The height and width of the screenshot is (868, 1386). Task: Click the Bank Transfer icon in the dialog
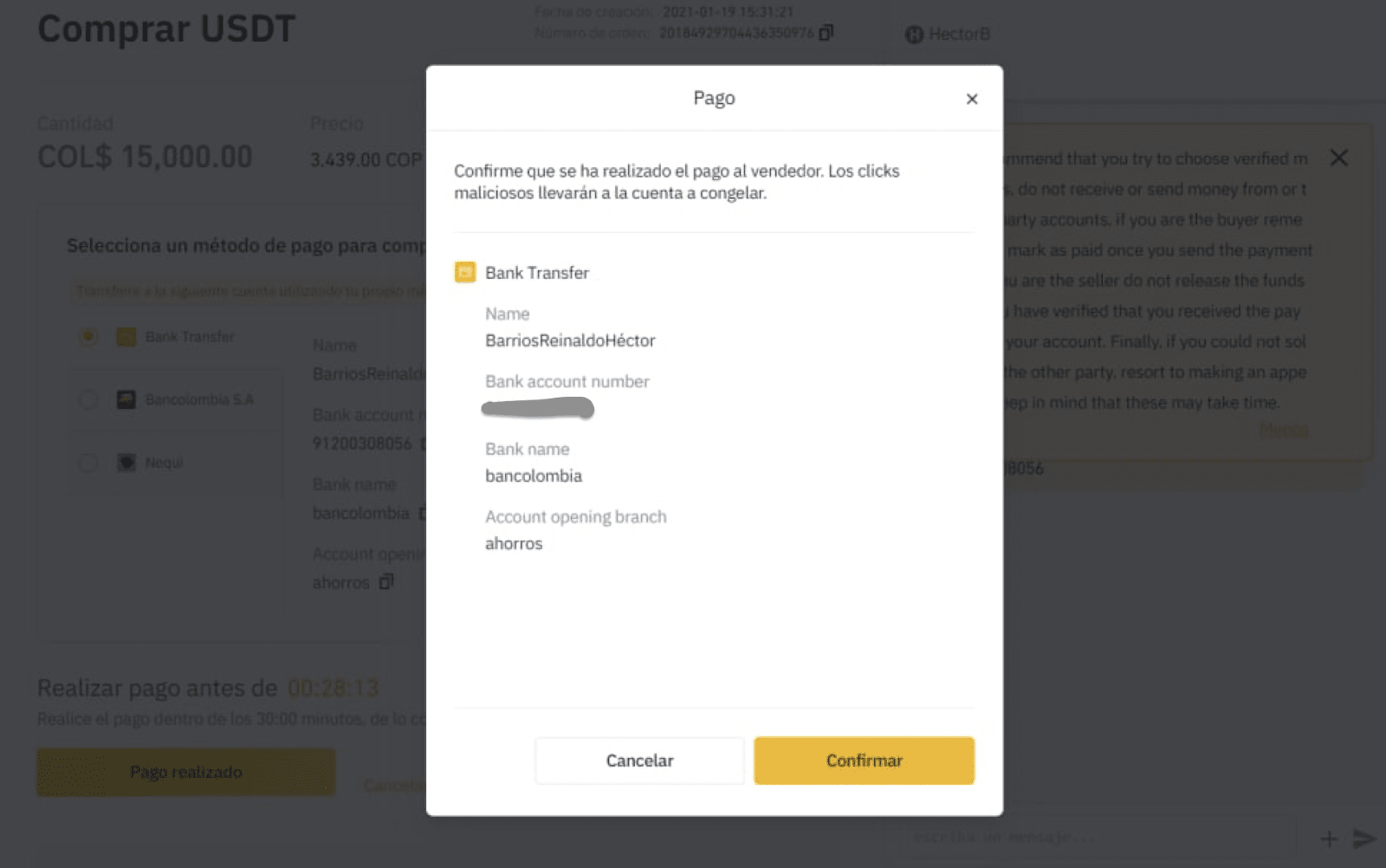point(465,273)
